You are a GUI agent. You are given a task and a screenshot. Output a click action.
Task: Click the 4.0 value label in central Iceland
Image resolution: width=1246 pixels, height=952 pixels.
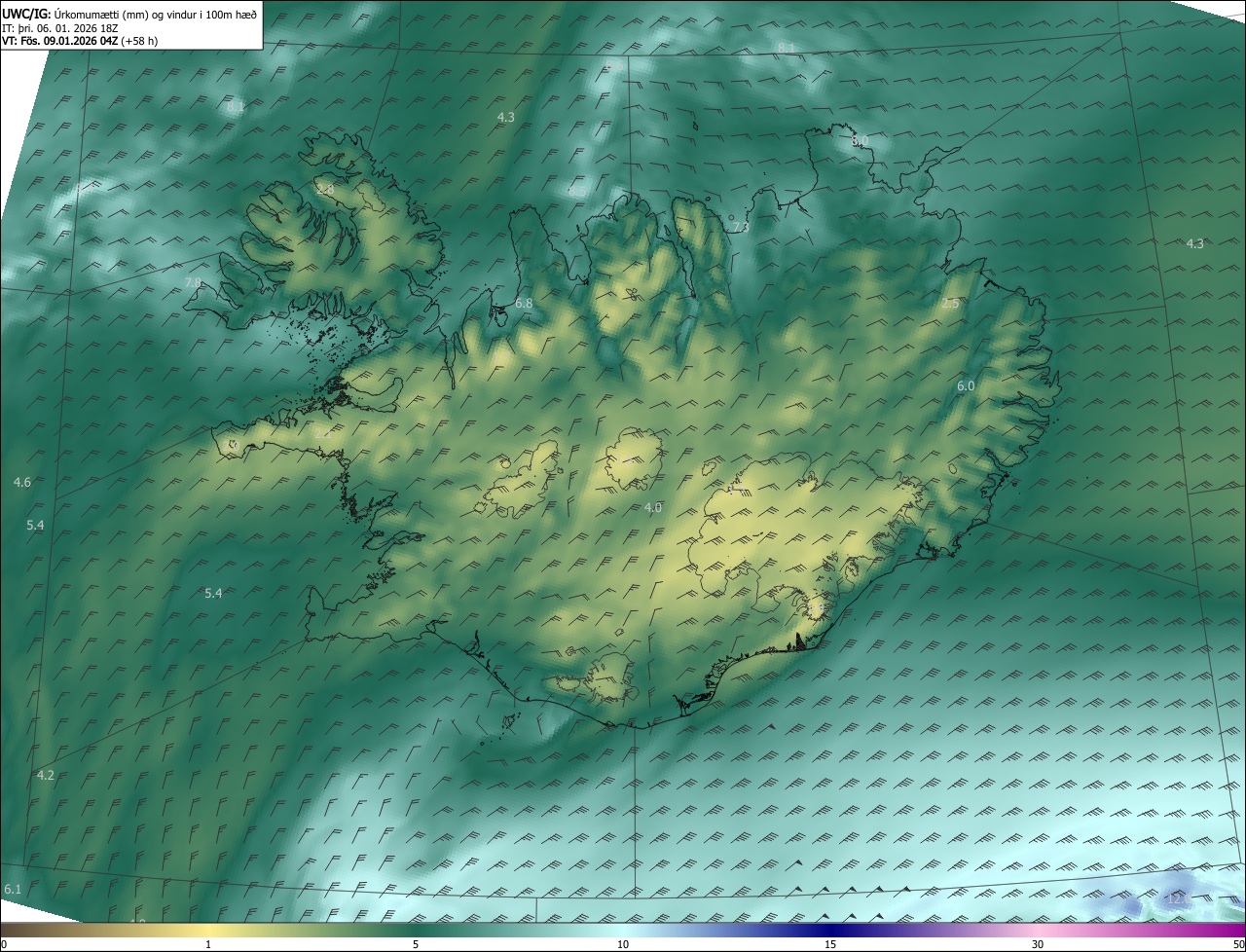pos(653,507)
